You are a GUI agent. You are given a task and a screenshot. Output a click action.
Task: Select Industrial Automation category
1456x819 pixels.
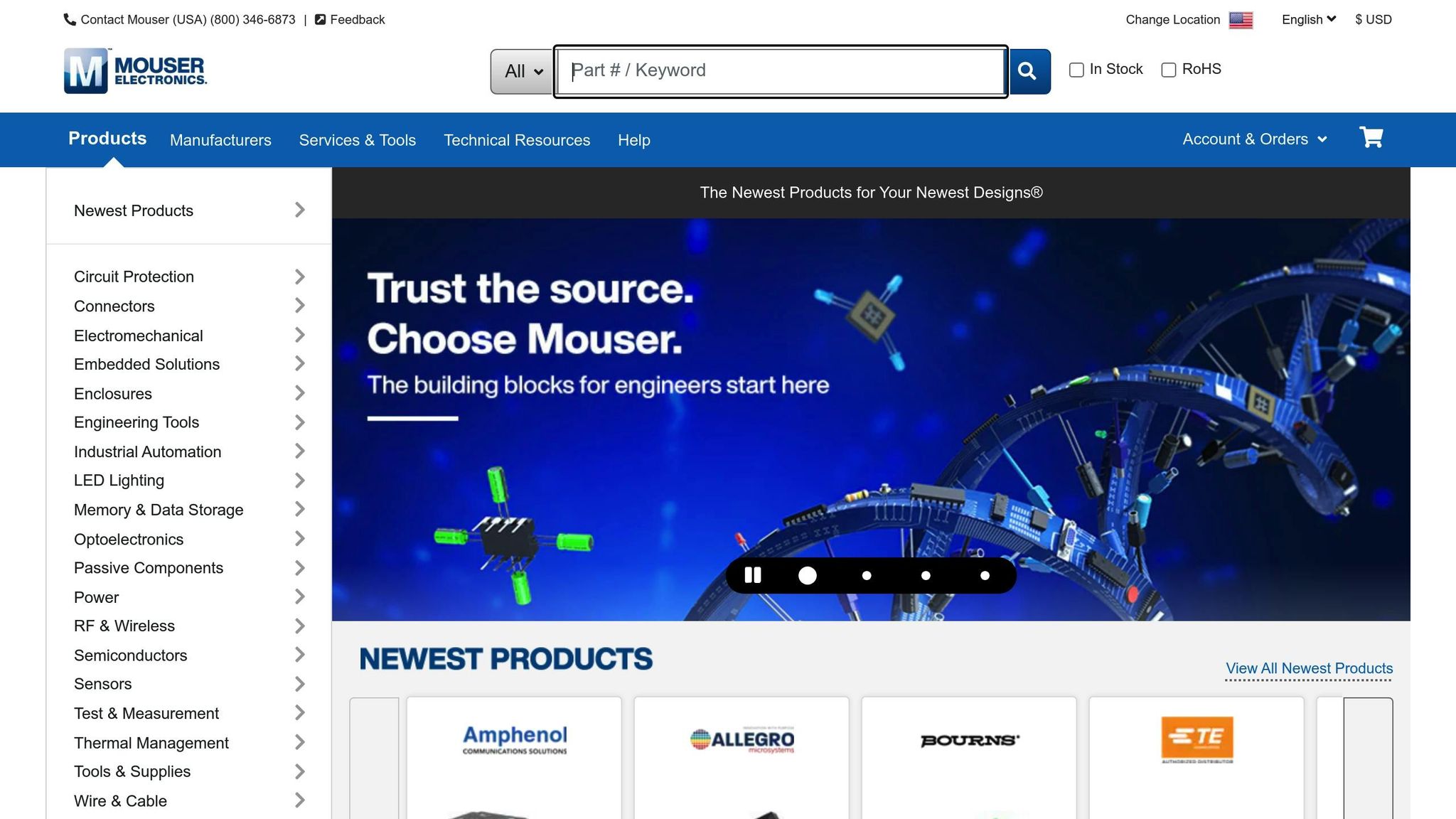pyautogui.click(x=147, y=451)
